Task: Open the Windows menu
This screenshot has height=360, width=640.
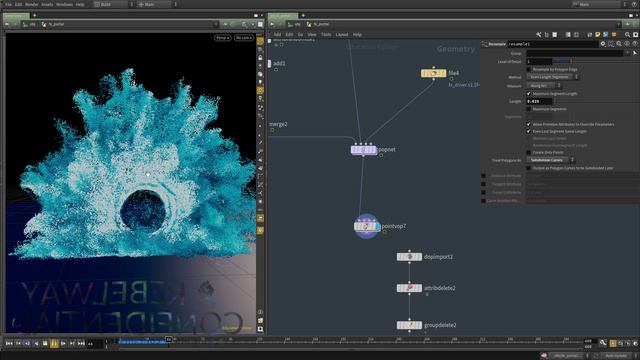Action: pos(64,4)
